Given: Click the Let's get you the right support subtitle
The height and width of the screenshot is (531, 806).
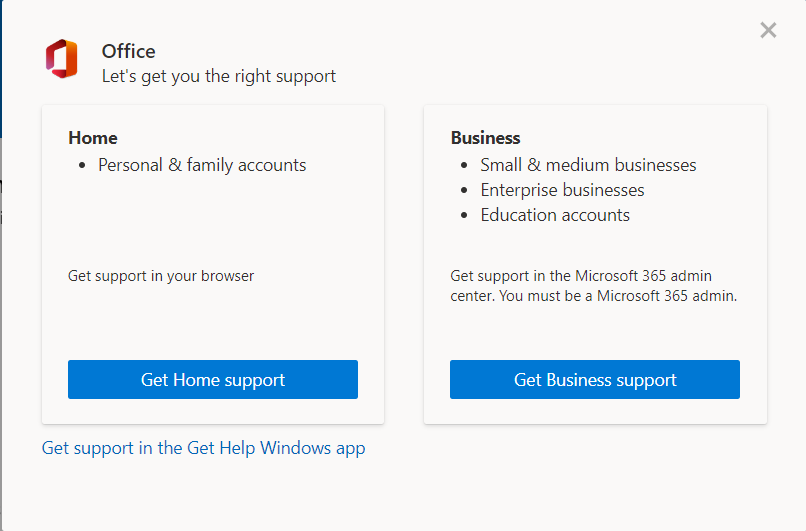Looking at the screenshot, I should point(219,76).
